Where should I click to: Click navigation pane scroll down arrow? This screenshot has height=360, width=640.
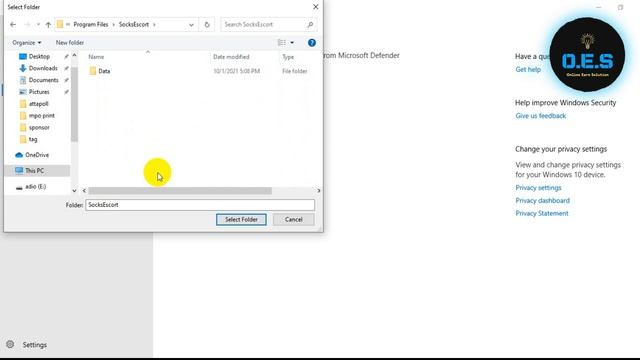point(74,190)
